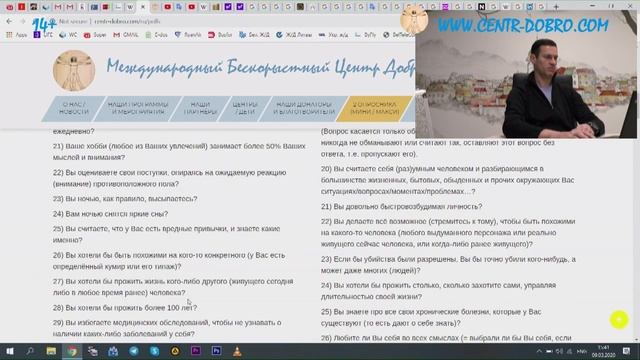The image size is (640, 360).
Task: Open Skype from the taskbar
Action: click(x=154, y=351)
